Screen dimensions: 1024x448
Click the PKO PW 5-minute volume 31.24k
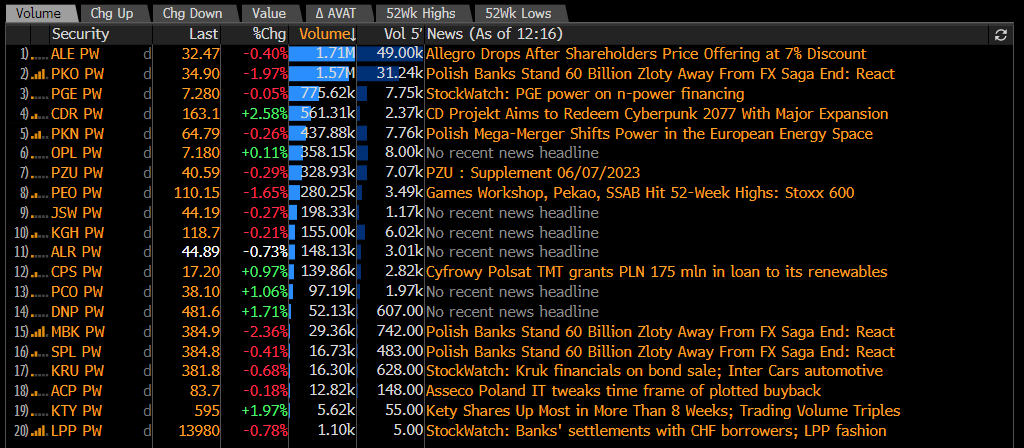400,74
